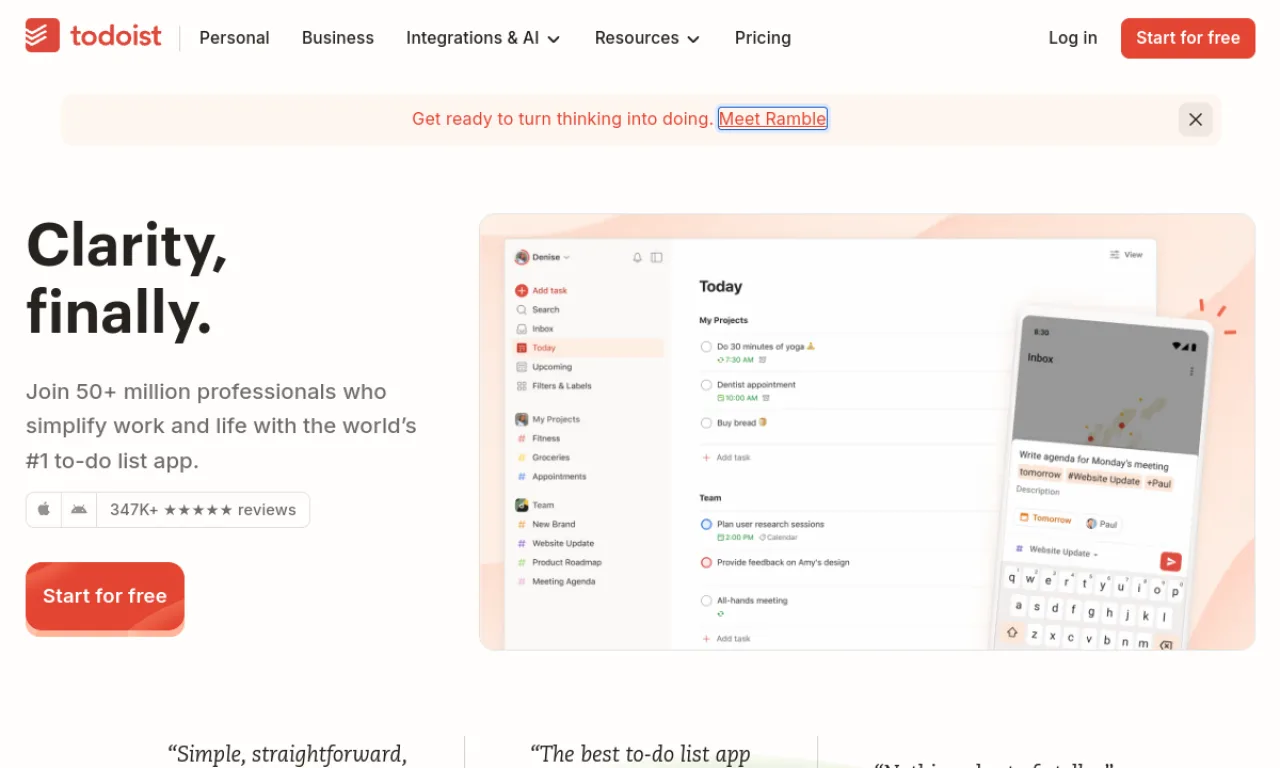This screenshot has width=1280, height=768.
Task: Click the Android icon in reviews badge
Action: [x=79, y=510]
